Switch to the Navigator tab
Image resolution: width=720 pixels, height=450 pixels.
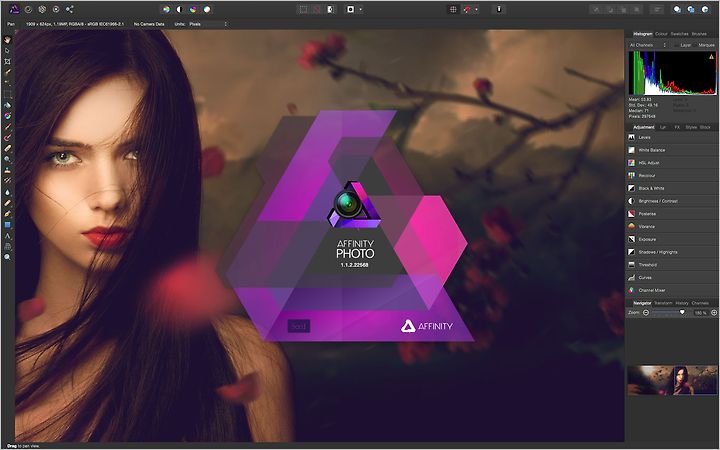[642, 303]
